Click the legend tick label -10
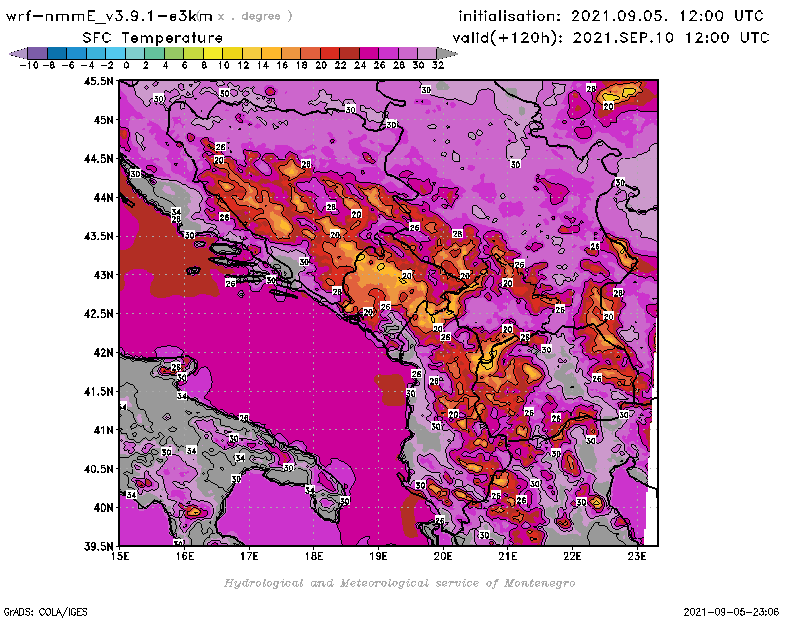Screen dimensions: 800x618 pyautogui.click(x=29, y=65)
